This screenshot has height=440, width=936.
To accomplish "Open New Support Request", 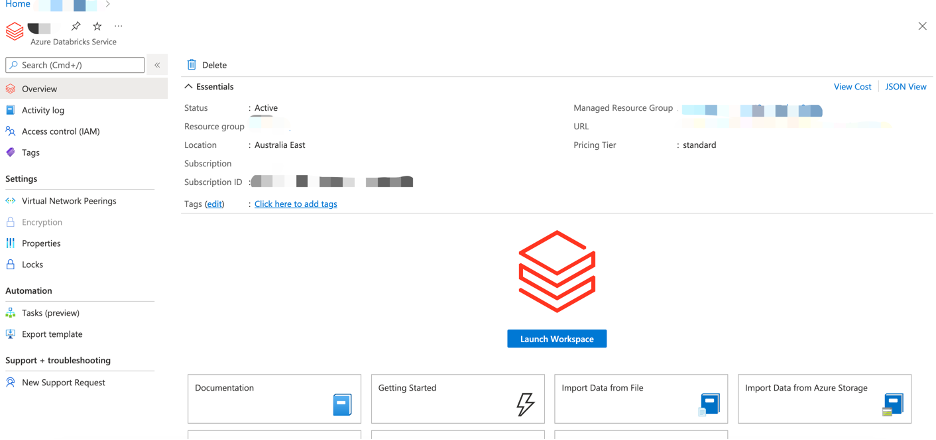I will (63, 383).
